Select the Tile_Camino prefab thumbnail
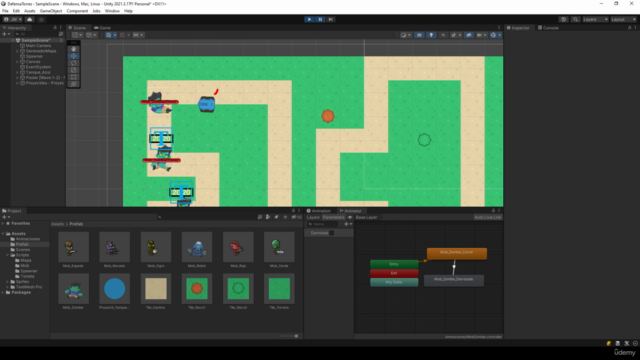640x360 pixels. click(156, 289)
